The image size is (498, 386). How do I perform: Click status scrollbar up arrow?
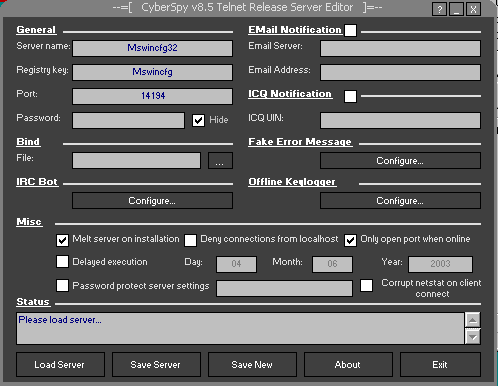point(473,320)
